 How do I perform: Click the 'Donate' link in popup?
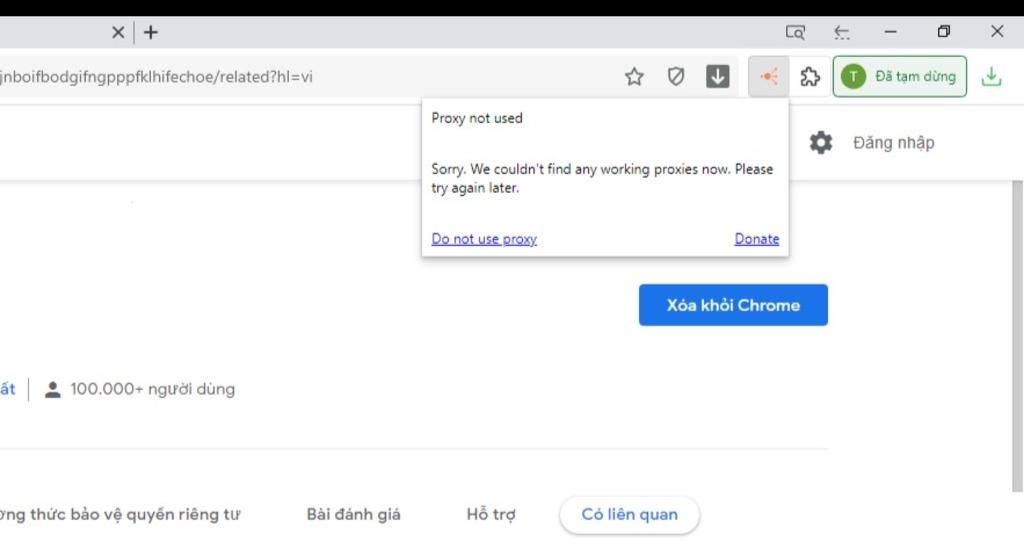point(757,239)
